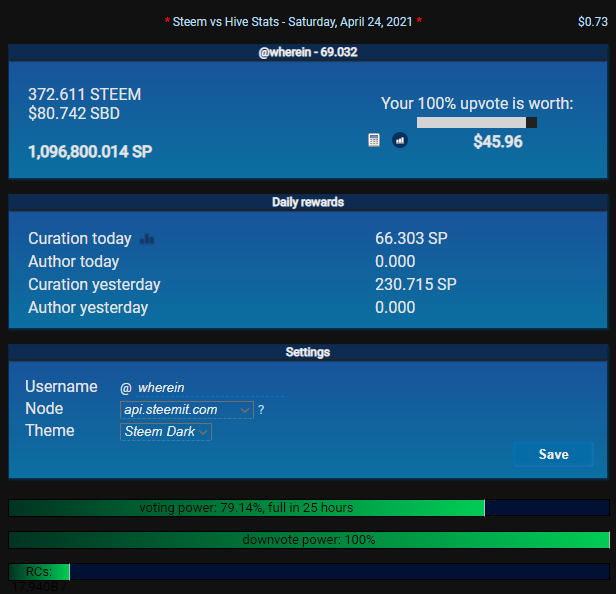Click the $45.96 upvote value

498,141
